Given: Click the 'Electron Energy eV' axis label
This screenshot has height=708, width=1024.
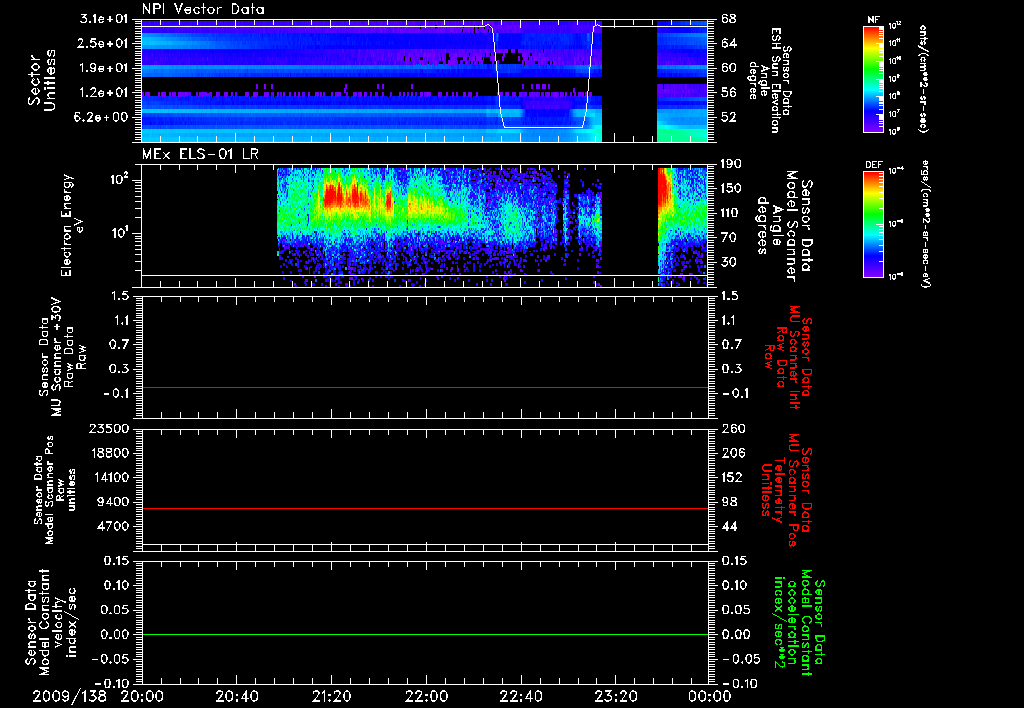Looking at the screenshot, I should [x=73, y=225].
